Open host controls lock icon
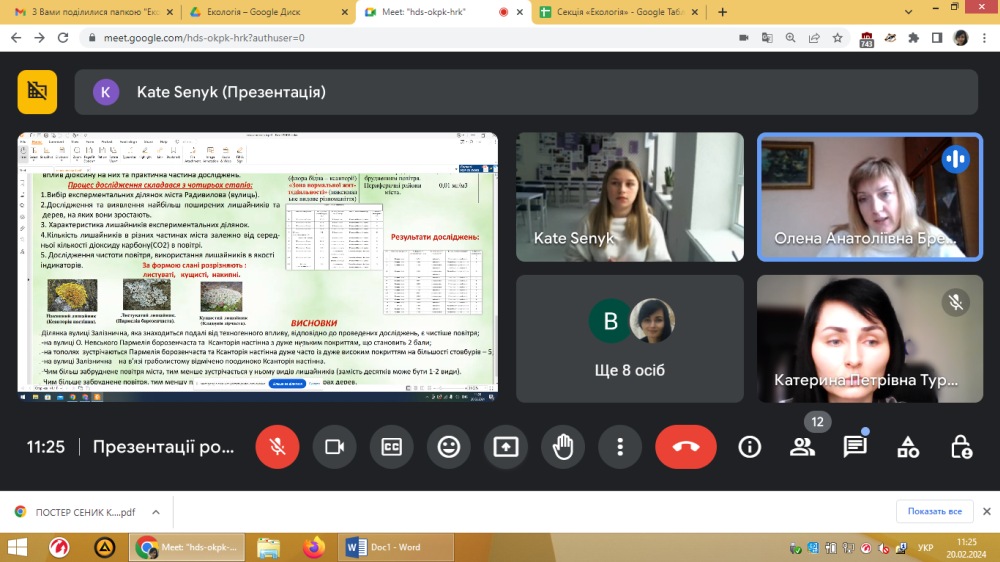 point(960,447)
